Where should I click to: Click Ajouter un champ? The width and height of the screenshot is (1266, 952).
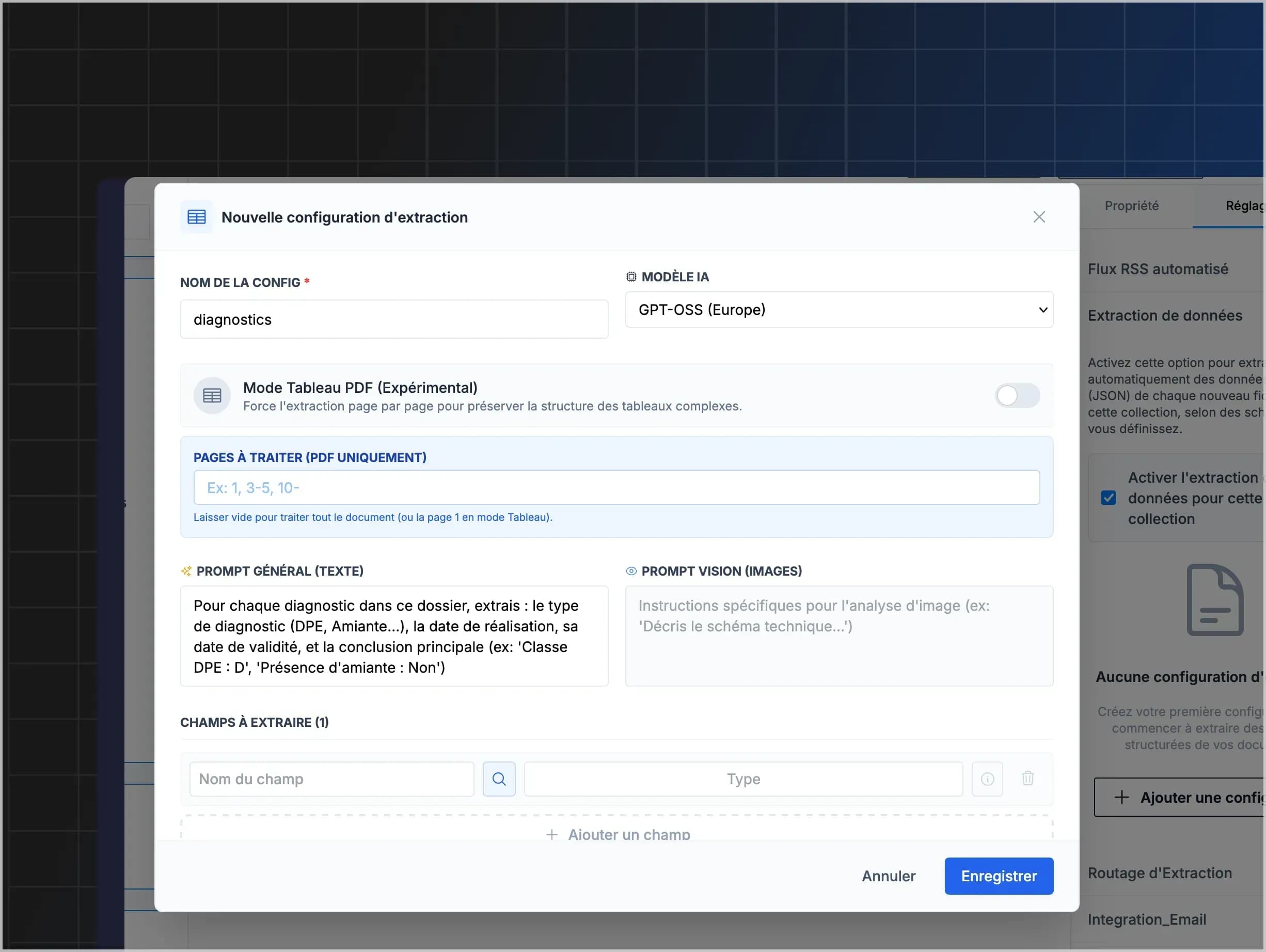coord(617,834)
